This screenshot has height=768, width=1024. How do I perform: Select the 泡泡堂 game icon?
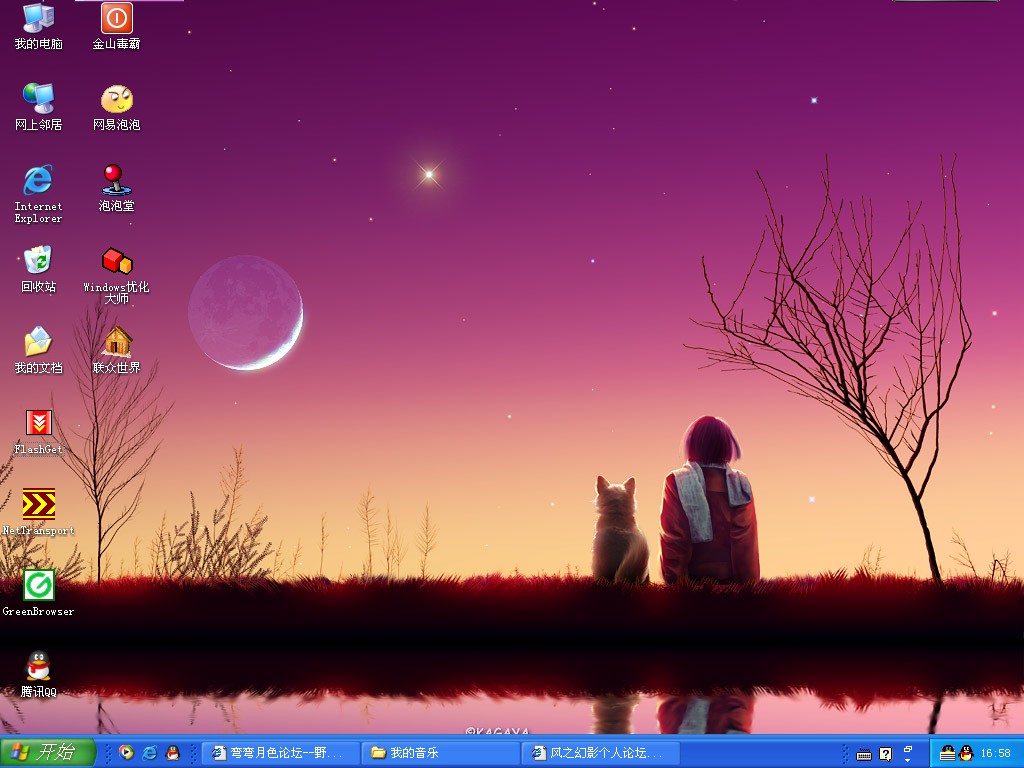(x=117, y=180)
